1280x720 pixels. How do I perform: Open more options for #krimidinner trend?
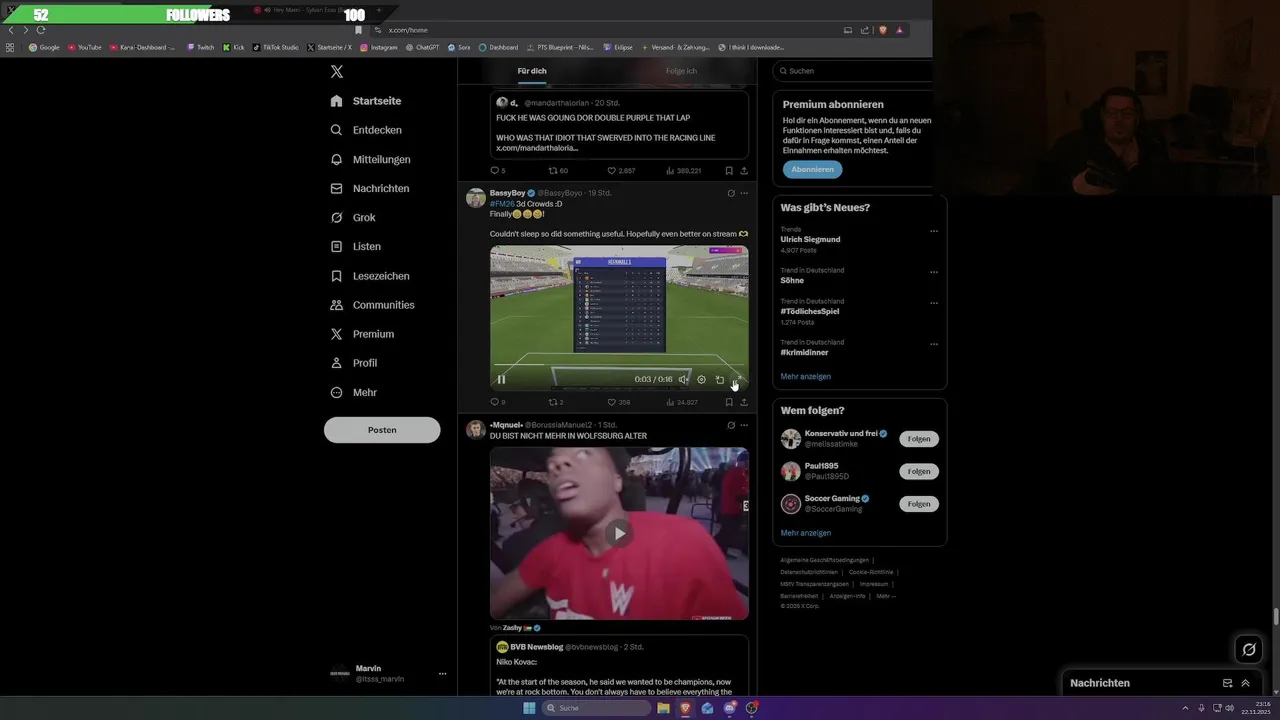pos(934,344)
